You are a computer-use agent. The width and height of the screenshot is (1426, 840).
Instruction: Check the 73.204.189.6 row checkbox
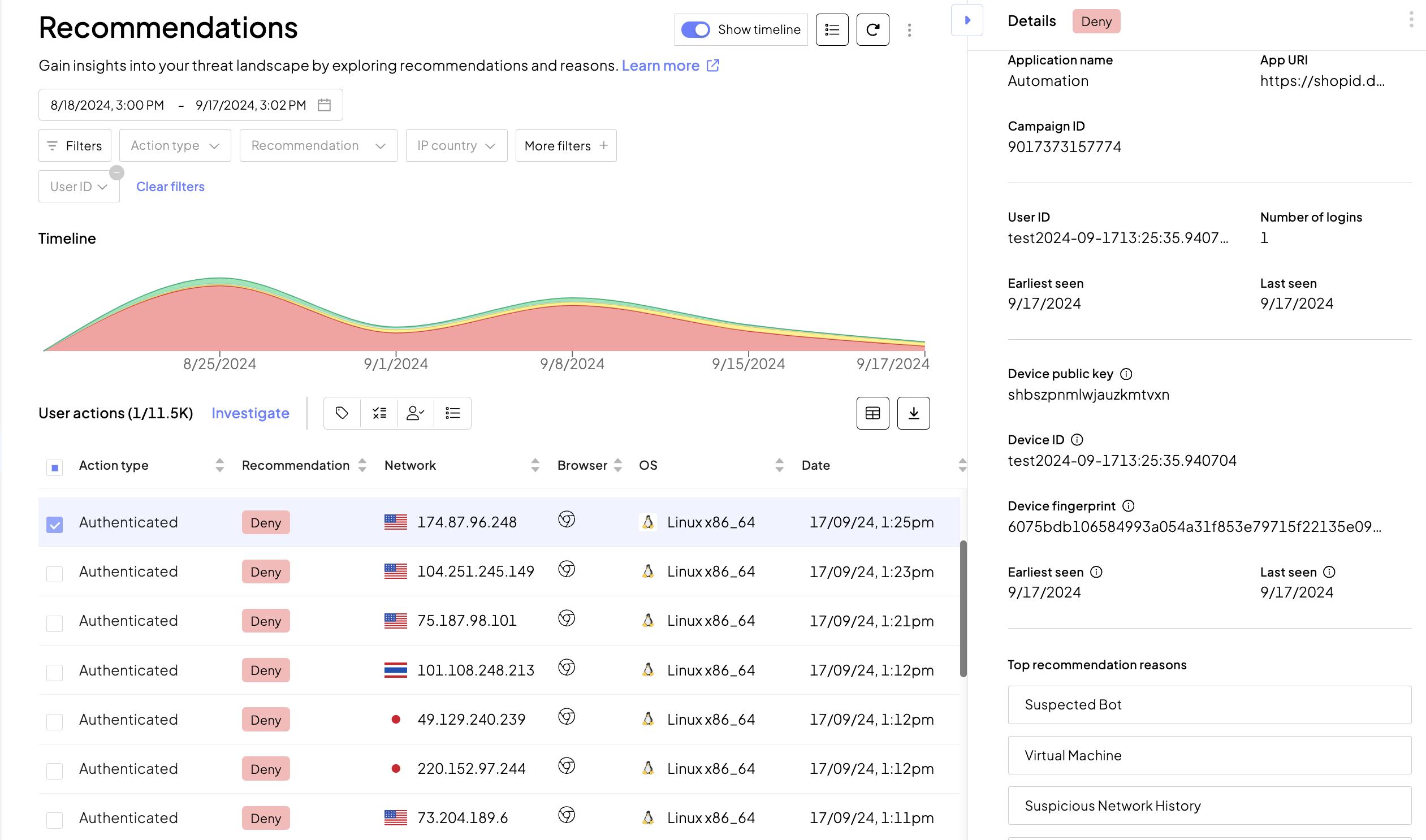54,820
